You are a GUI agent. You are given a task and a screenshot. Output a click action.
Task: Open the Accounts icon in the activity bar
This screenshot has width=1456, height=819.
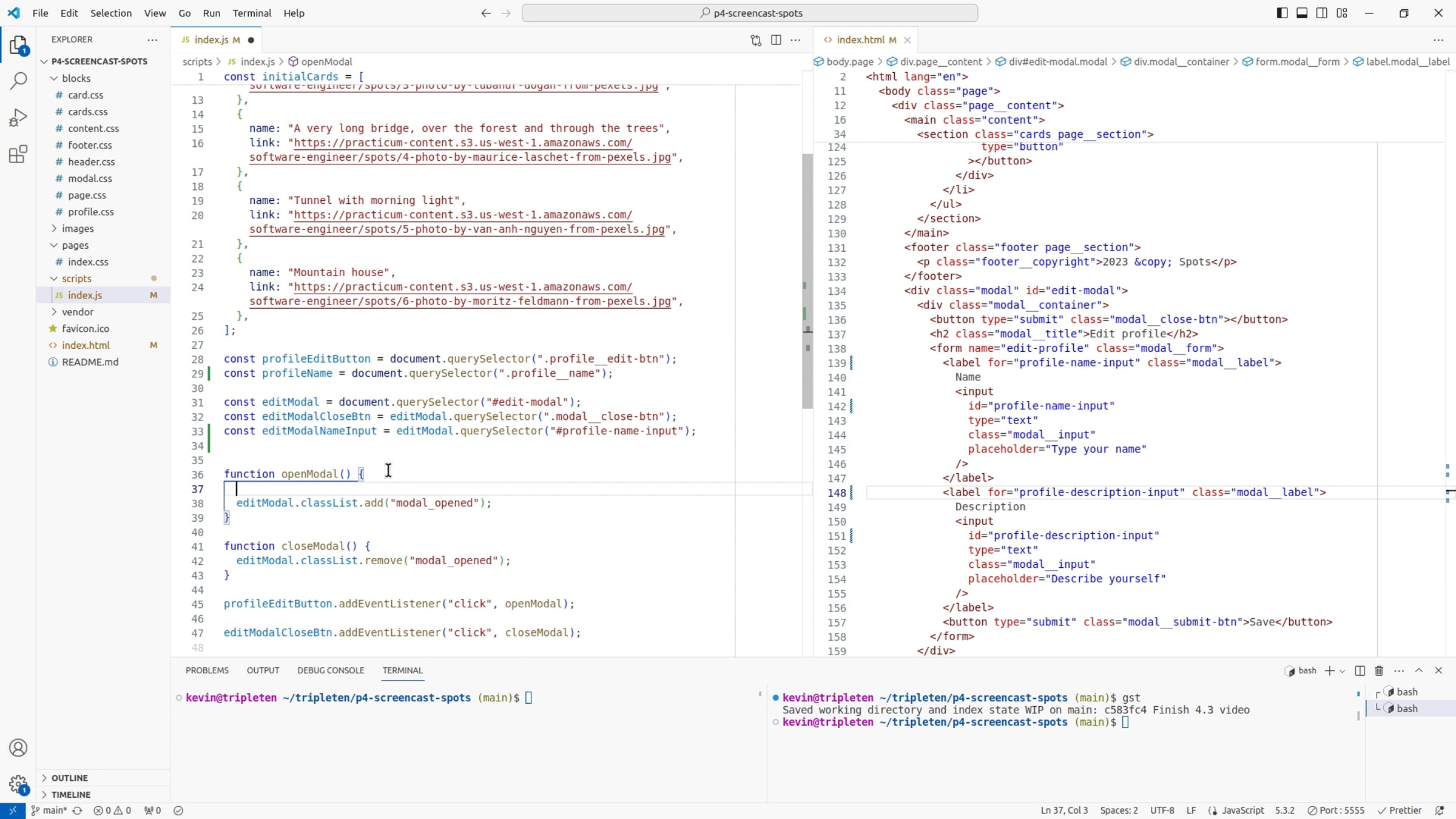(x=18, y=747)
